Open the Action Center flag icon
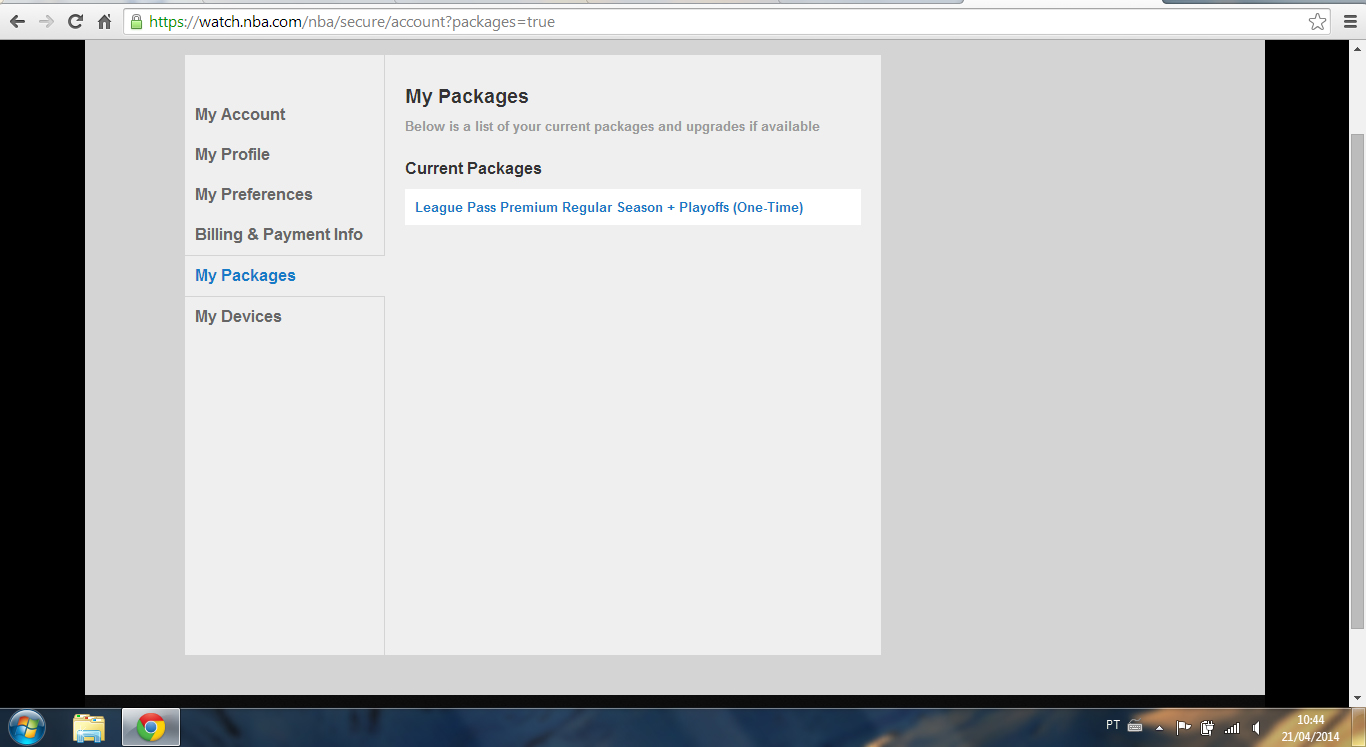Viewport: 1366px width, 747px height. 1183,727
